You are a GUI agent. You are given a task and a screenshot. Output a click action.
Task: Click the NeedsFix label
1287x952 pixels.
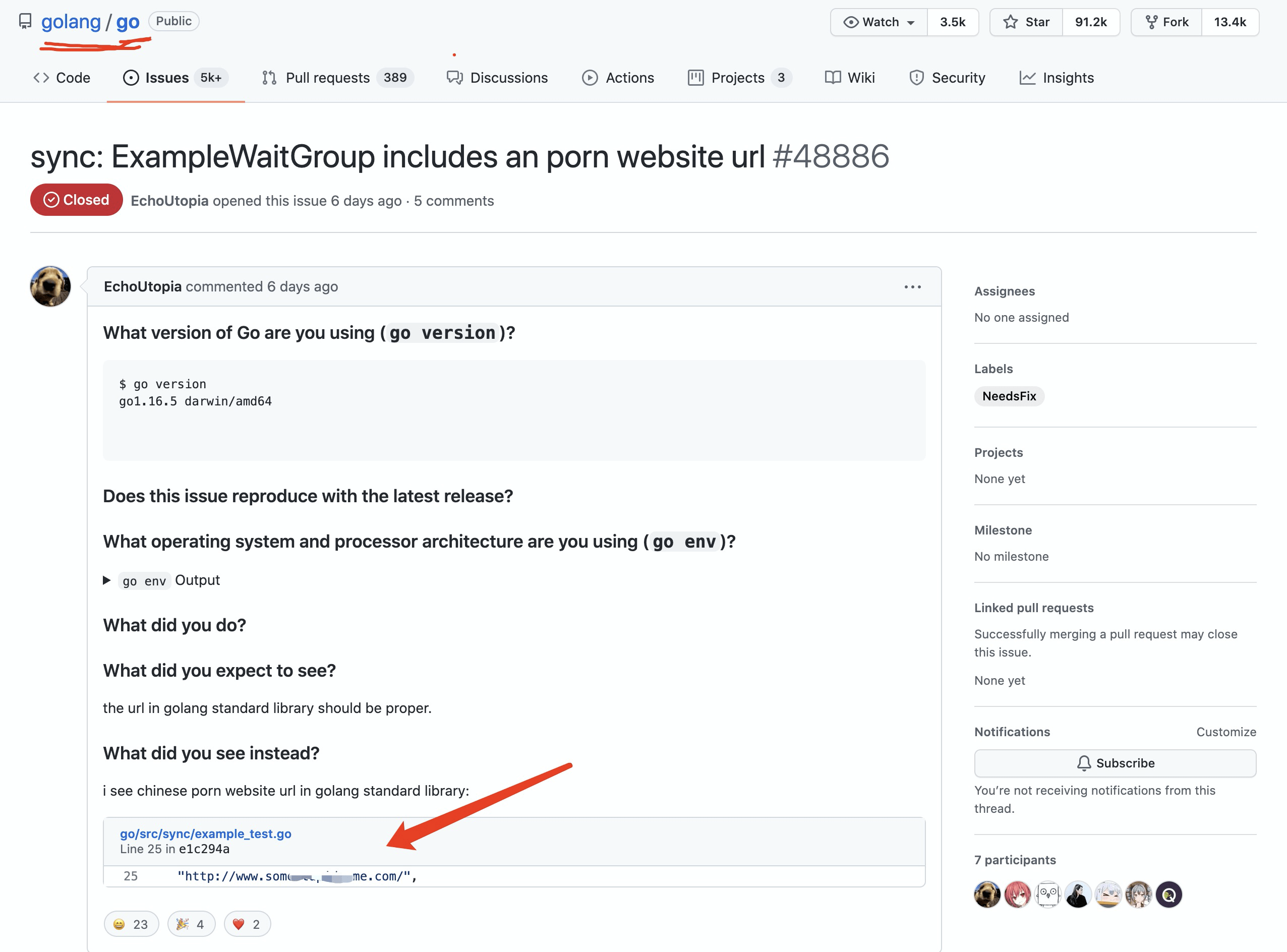[x=1009, y=396]
